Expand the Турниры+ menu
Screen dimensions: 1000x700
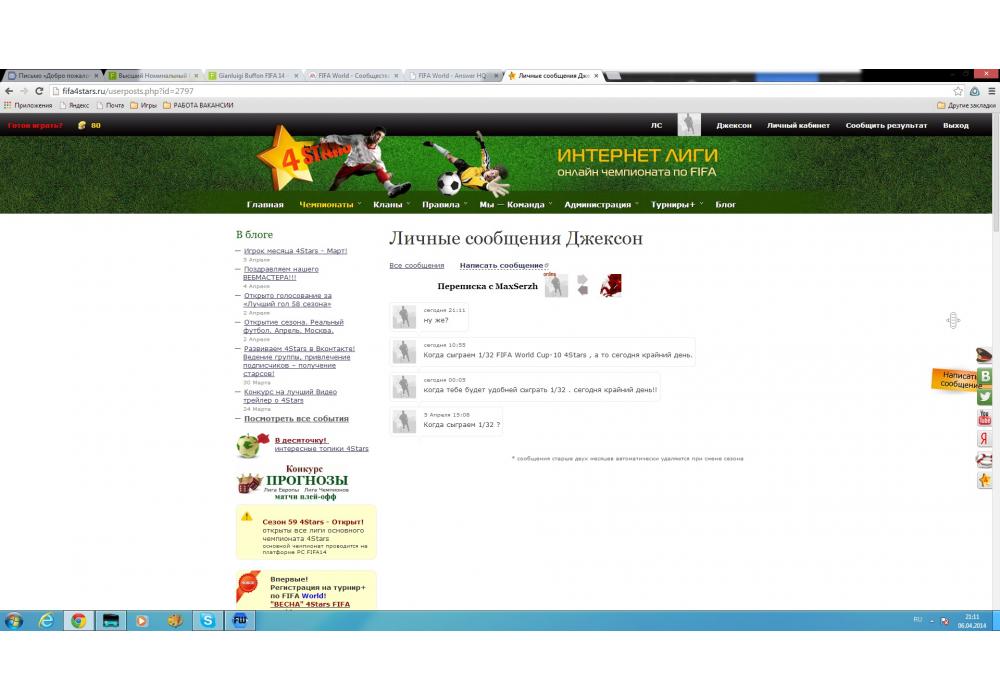tap(676, 204)
